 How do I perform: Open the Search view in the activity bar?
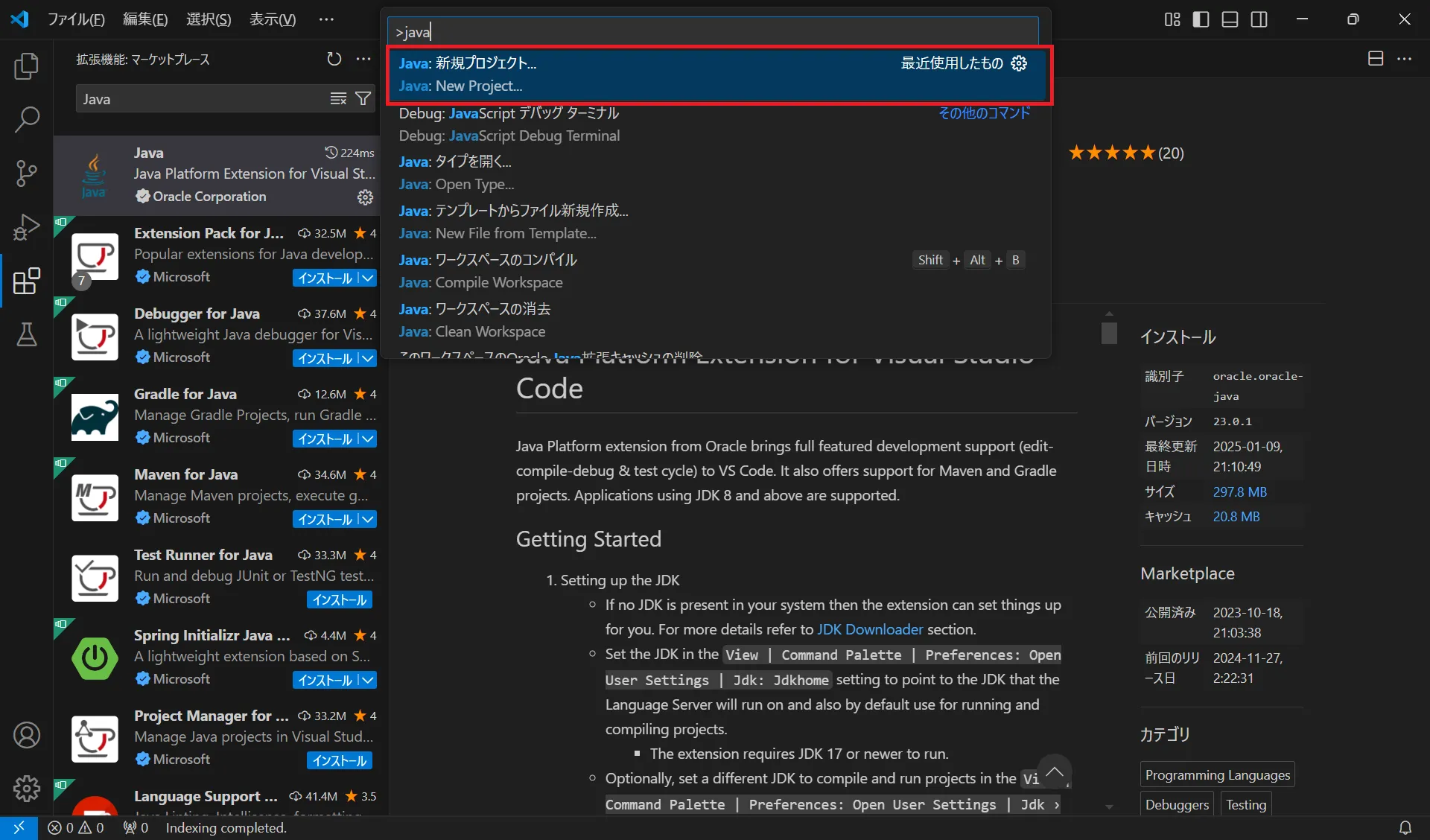(x=27, y=119)
